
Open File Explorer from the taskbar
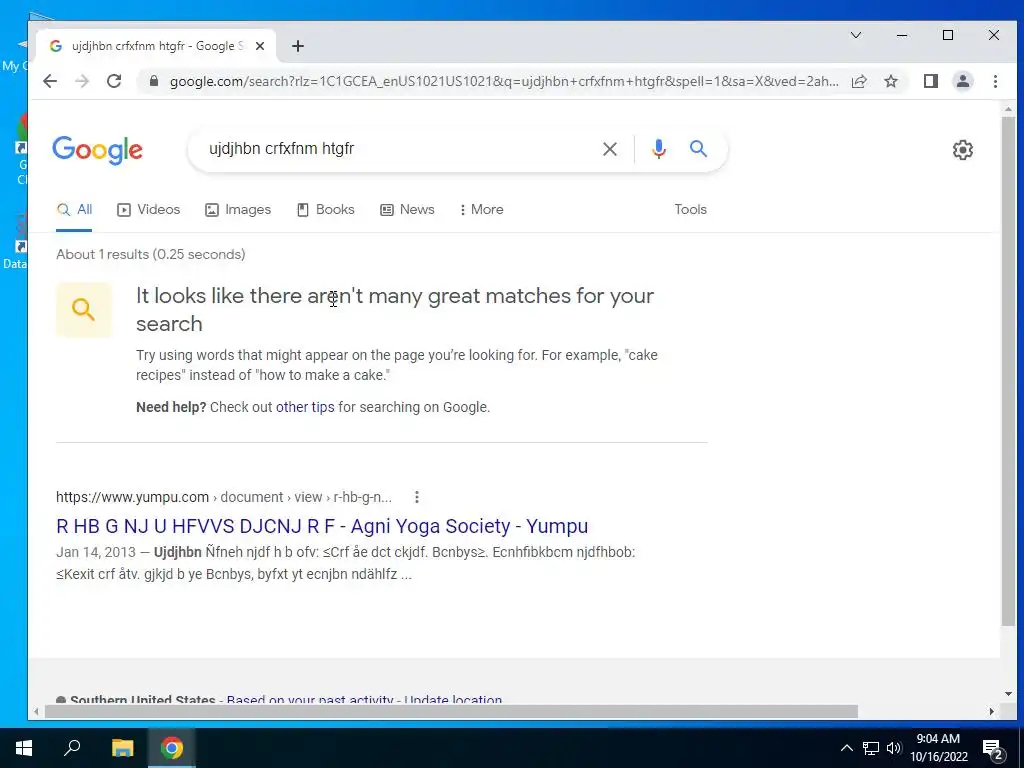(122, 748)
